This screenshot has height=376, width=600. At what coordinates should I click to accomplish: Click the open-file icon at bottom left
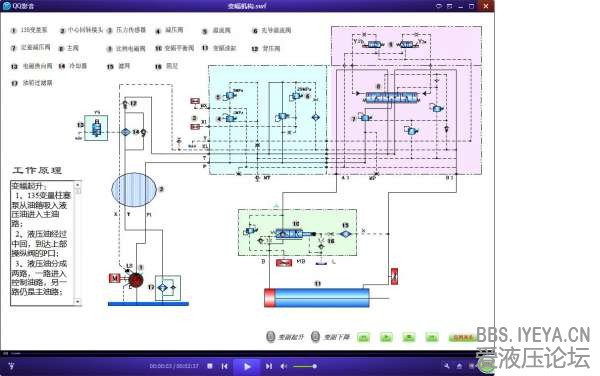11,366
